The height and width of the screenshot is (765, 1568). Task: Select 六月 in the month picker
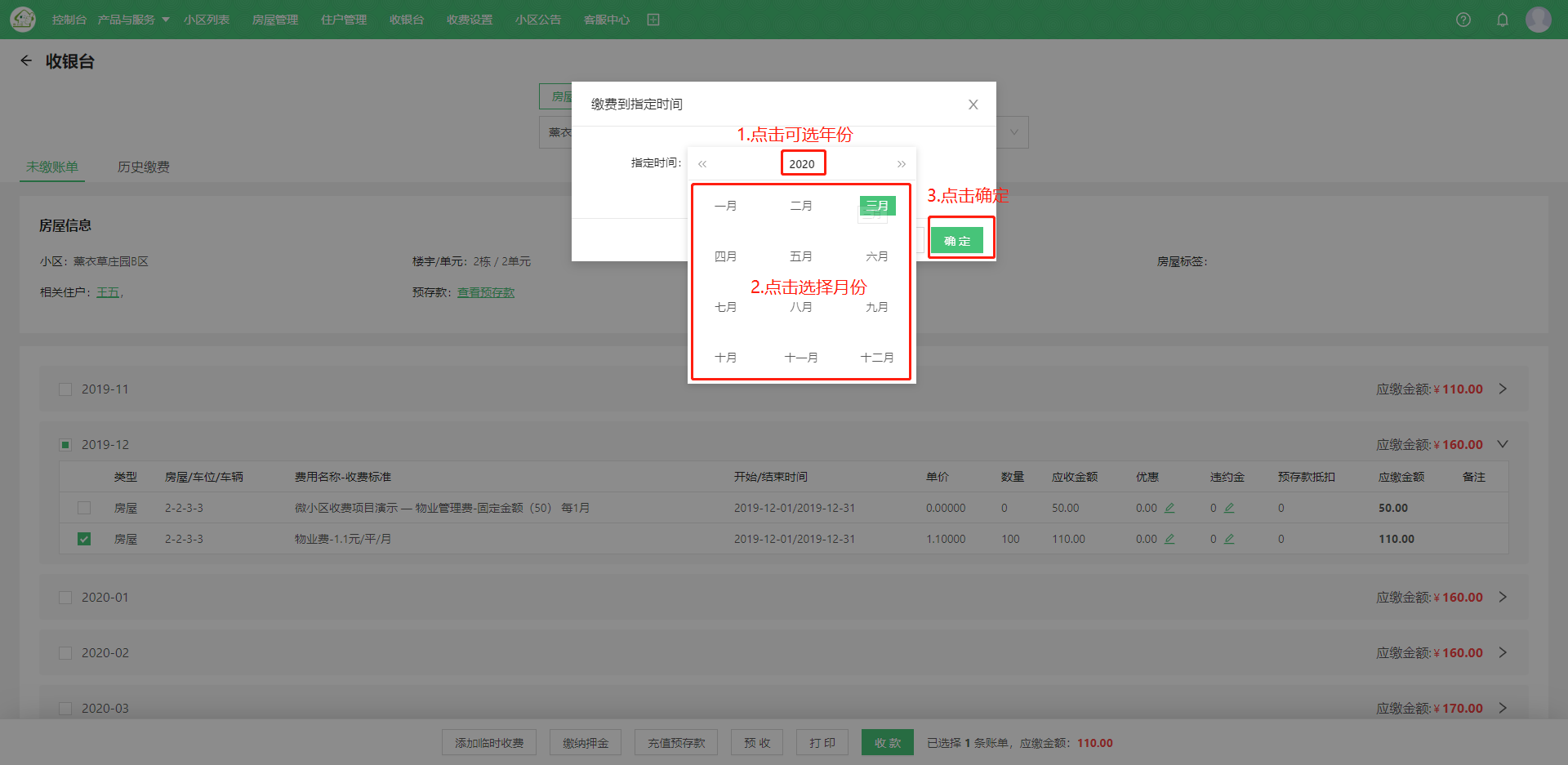[877, 256]
